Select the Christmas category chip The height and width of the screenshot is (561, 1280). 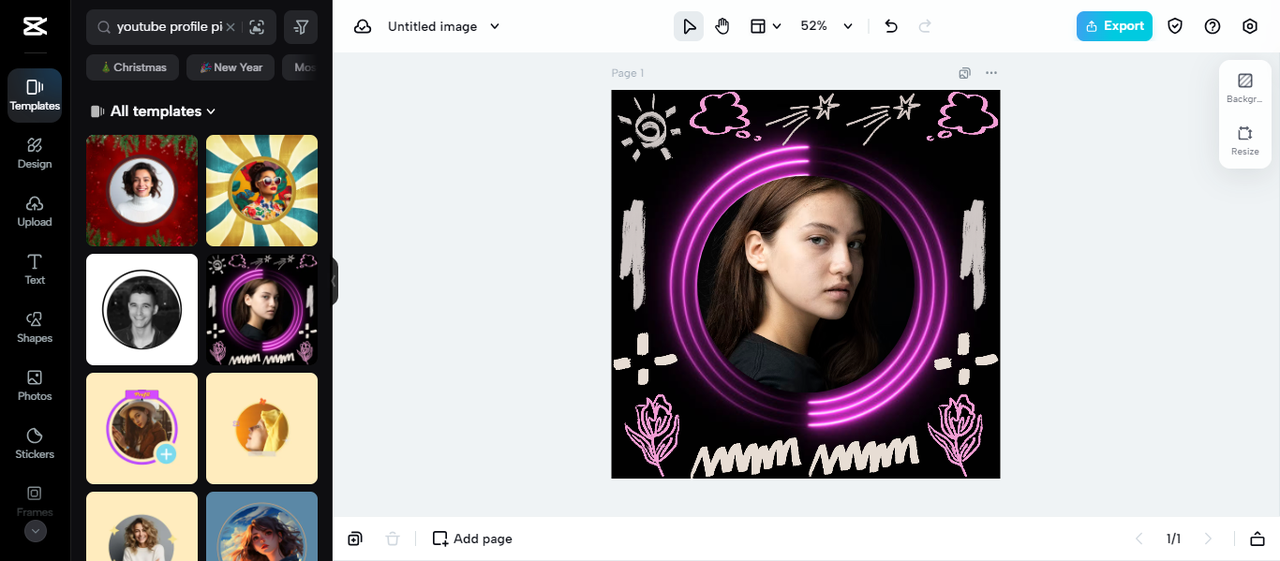pyautogui.click(x=133, y=68)
